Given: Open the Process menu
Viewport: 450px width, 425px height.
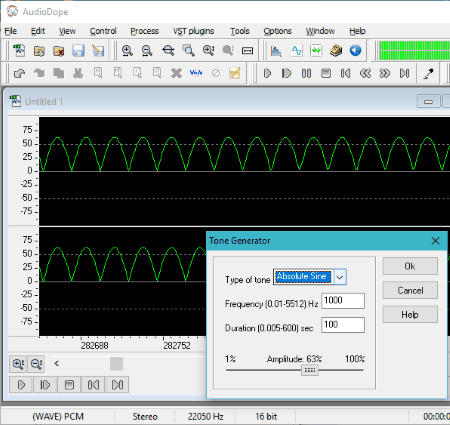Looking at the screenshot, I should (x=144, y=31).
